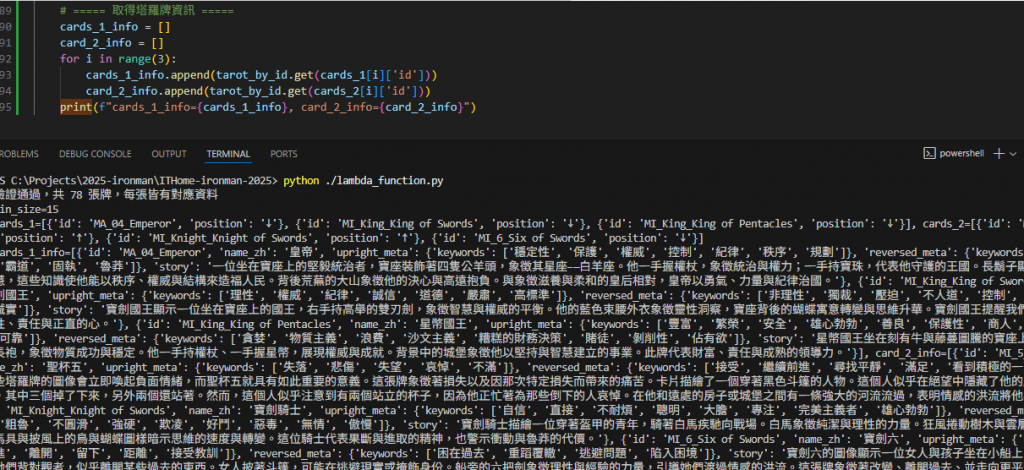Click the comment line '# ===== 取得塔羅牌資訊 ====='
The width and height of the screenshot is (1024, 470).
coord(147,11)
